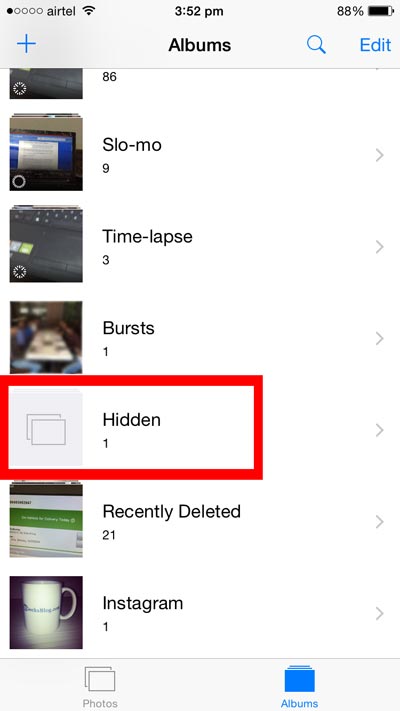Image resolution: width=400 pixels, height=711 pixels.
Task: Expand Recently Deleted via its chevron
Action: coord(380,521)
